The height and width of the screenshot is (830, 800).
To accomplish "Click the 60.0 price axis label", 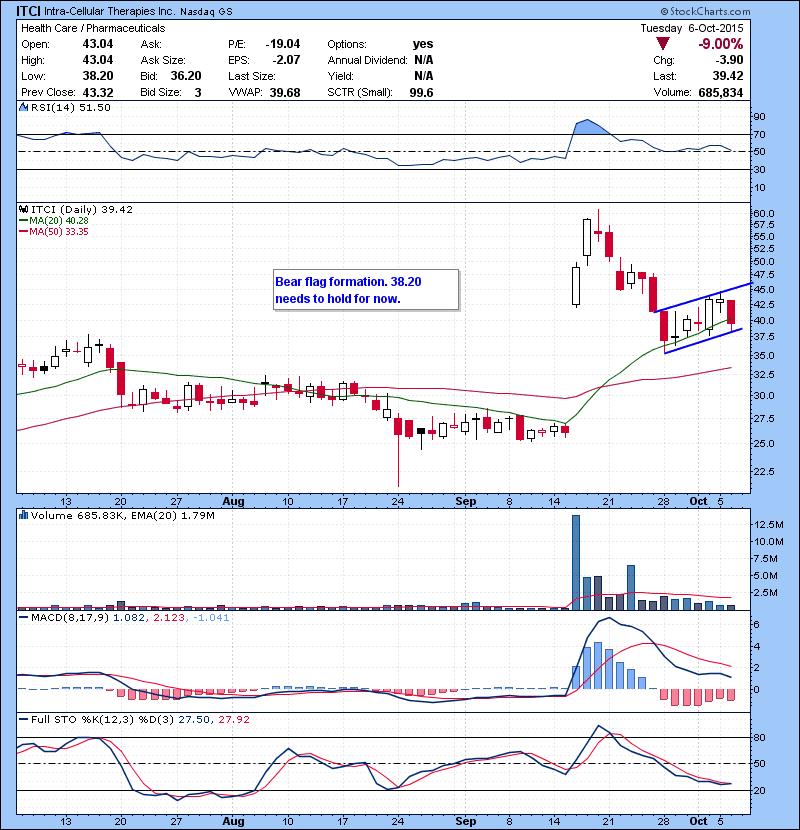I will tap(764, 213).
